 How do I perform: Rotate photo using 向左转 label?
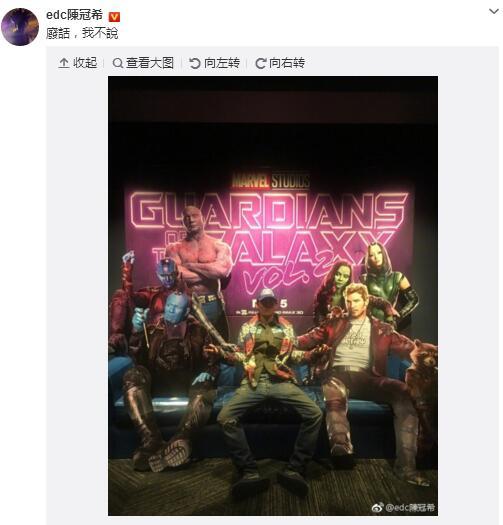coord(222,63)
